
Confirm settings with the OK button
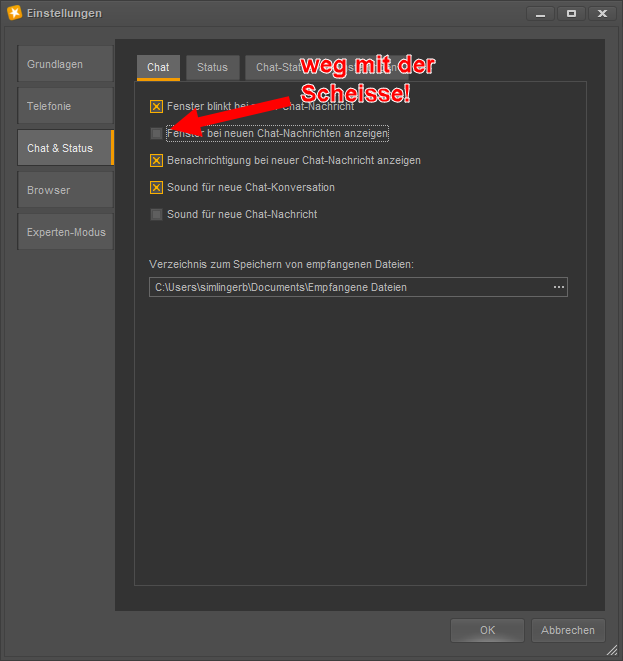[487, 630]
